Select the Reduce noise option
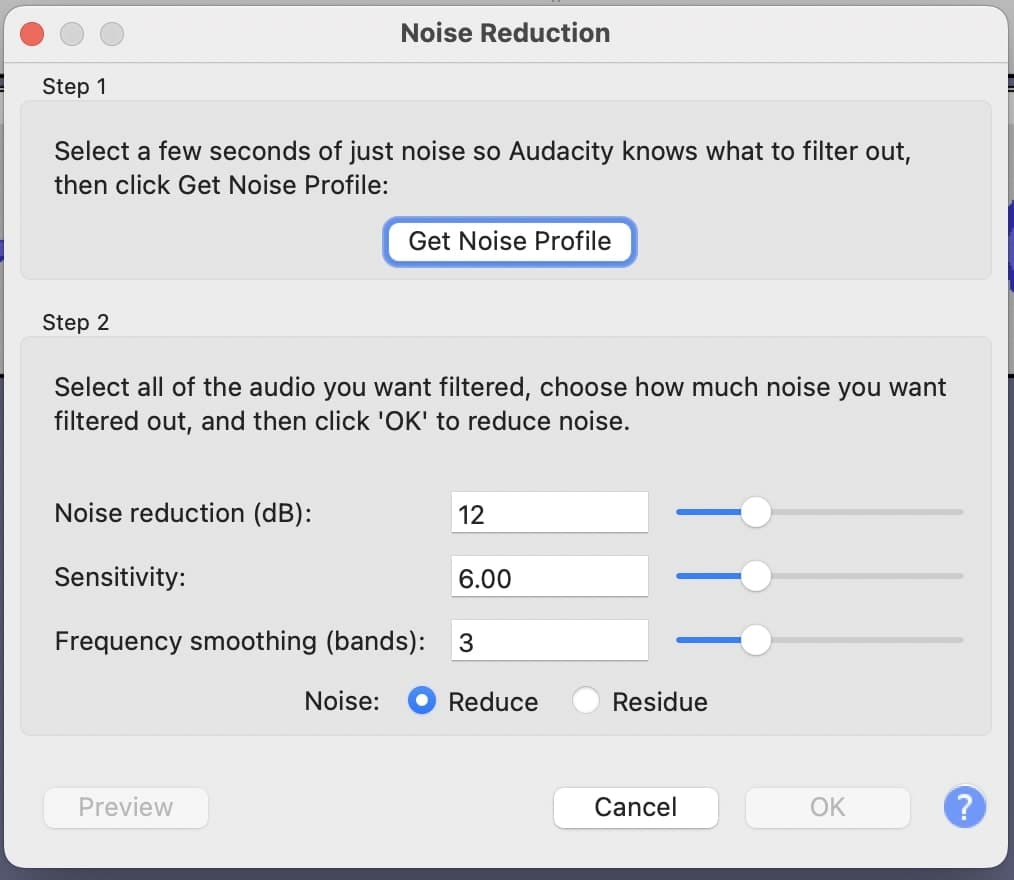 point(422,701)
